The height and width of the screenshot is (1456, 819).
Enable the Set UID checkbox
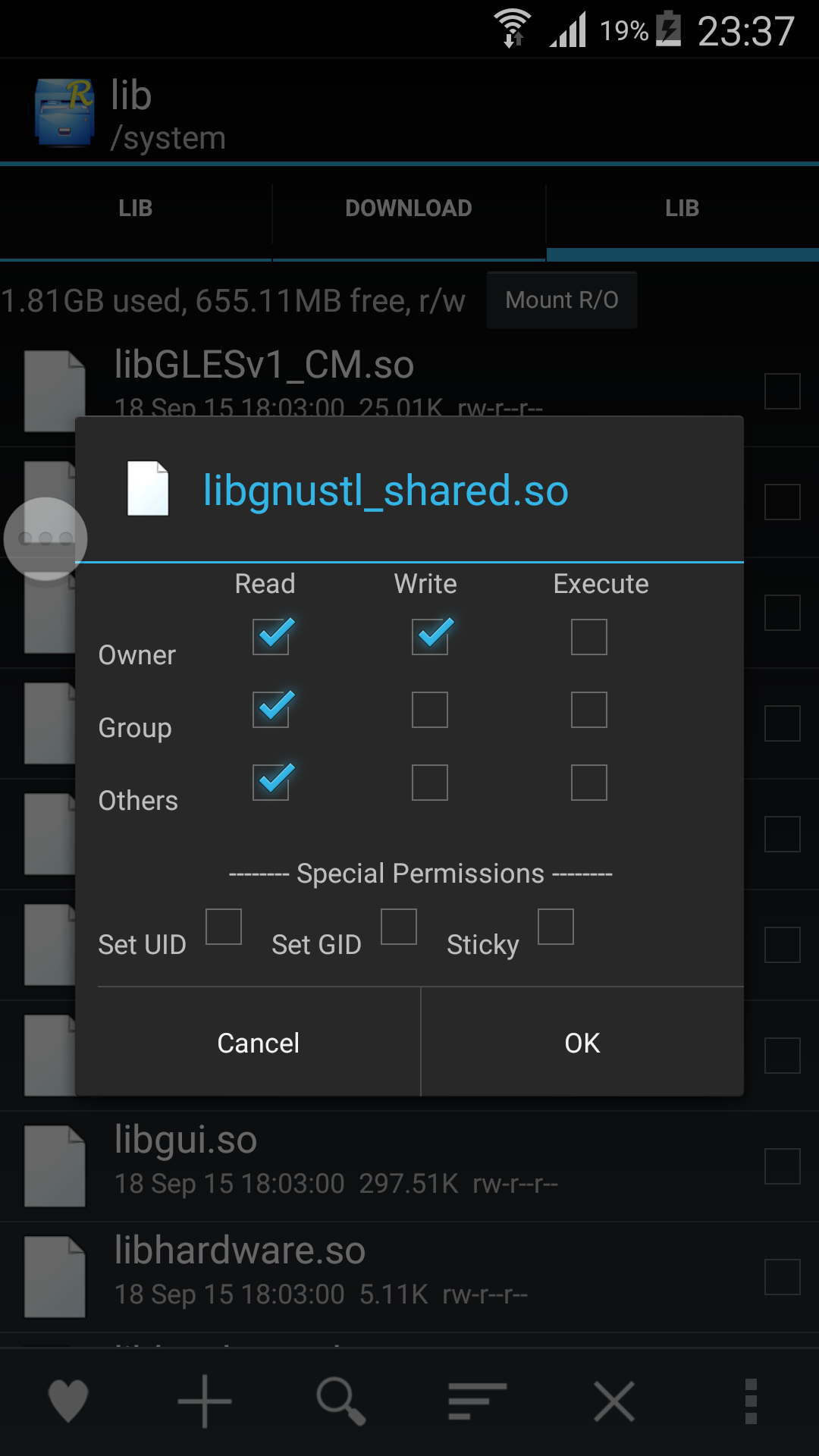click(x=224, y=927)
